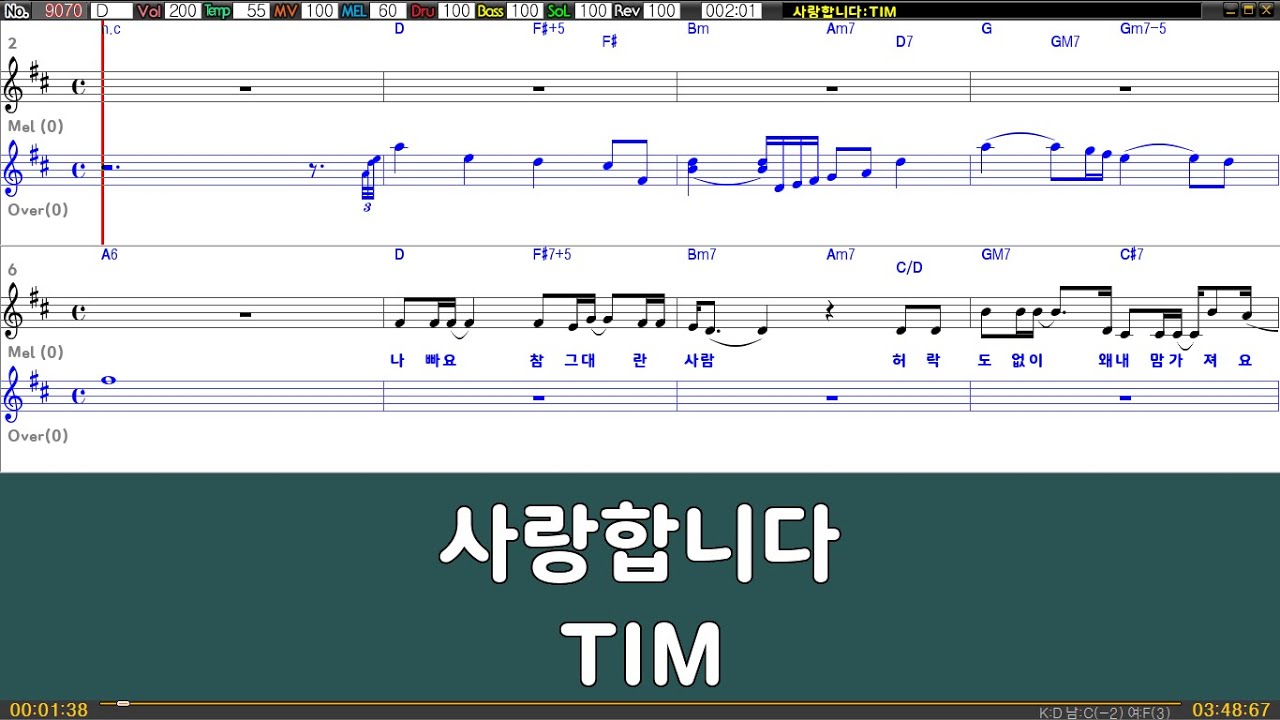Click the Bm7 chord symbol
Screen dimensions: 1280x720
coord(702,254)
